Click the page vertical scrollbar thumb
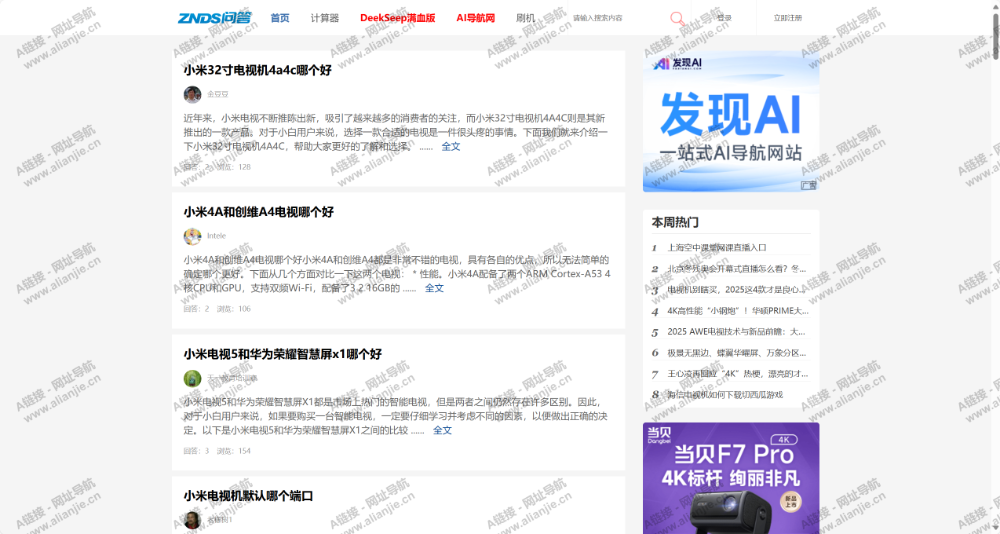 pyautogui.click(x=996, y=37)
